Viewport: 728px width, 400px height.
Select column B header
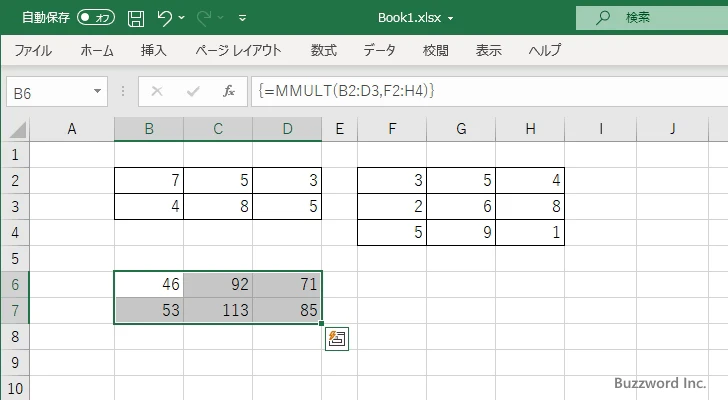pos(149,129)
